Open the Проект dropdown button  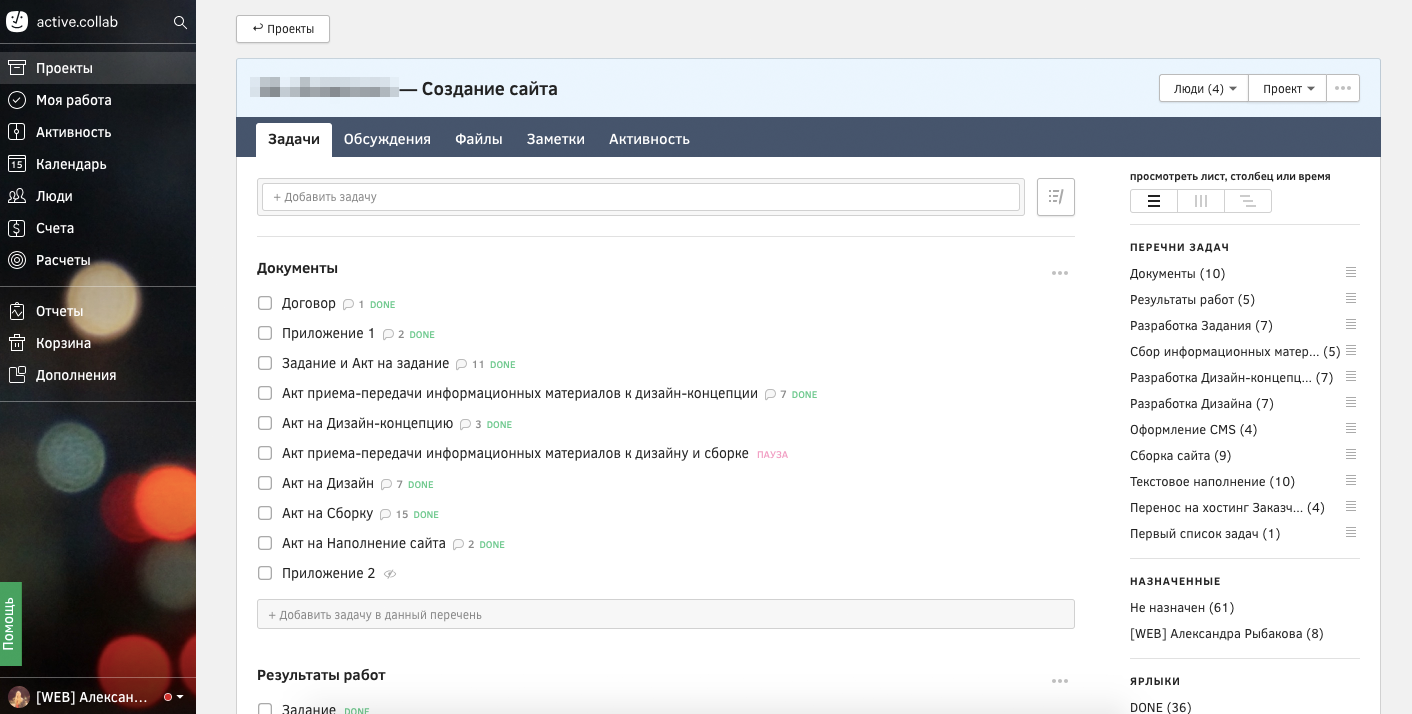(x=1288, y=88)
